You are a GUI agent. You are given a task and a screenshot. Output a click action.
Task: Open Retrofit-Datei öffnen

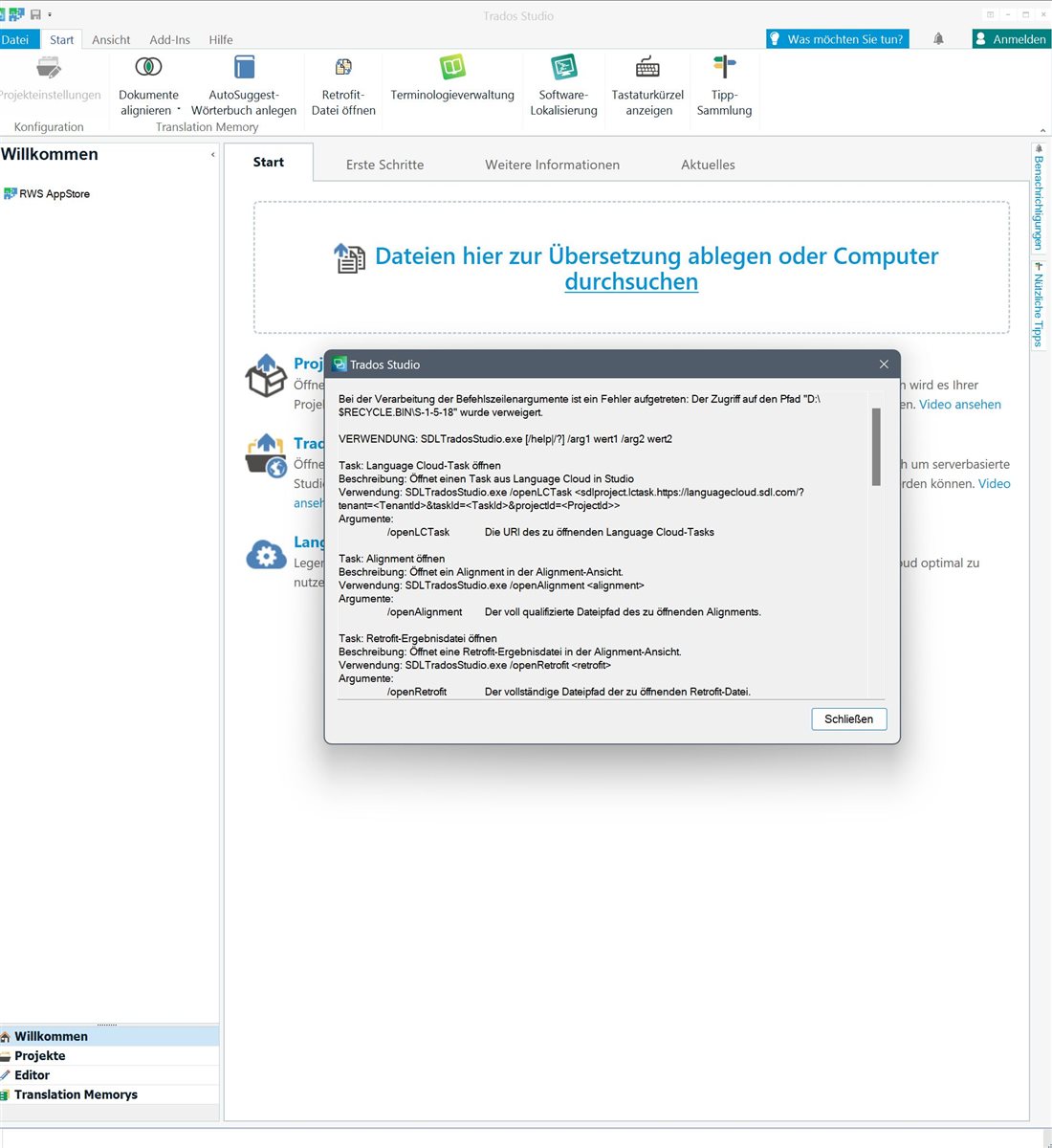coord(342,81)
